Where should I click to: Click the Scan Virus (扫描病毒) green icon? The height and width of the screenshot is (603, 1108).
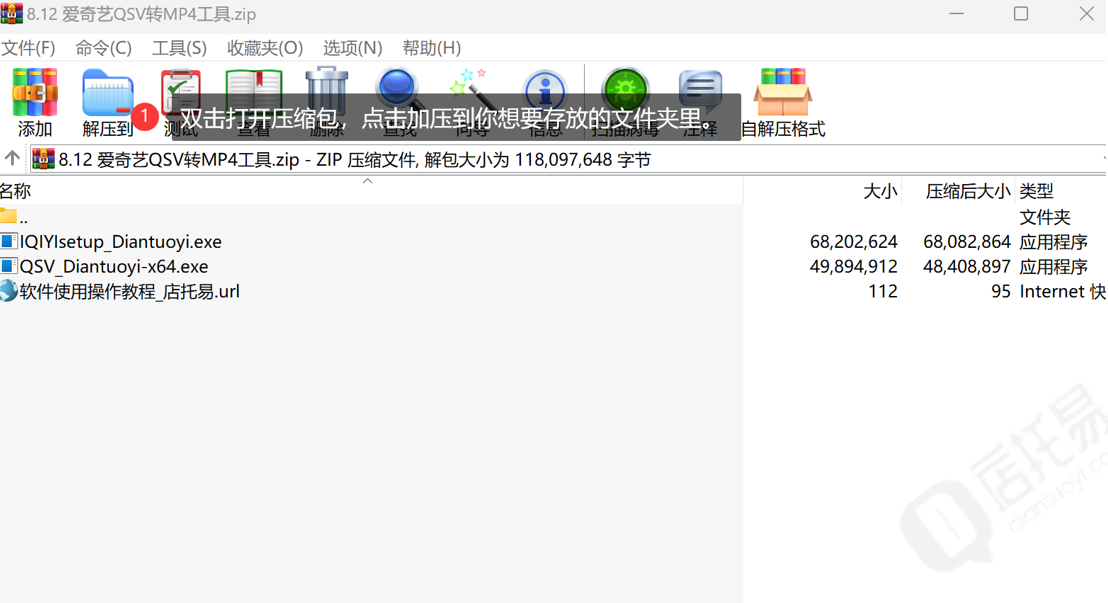[x=625, y=90]
